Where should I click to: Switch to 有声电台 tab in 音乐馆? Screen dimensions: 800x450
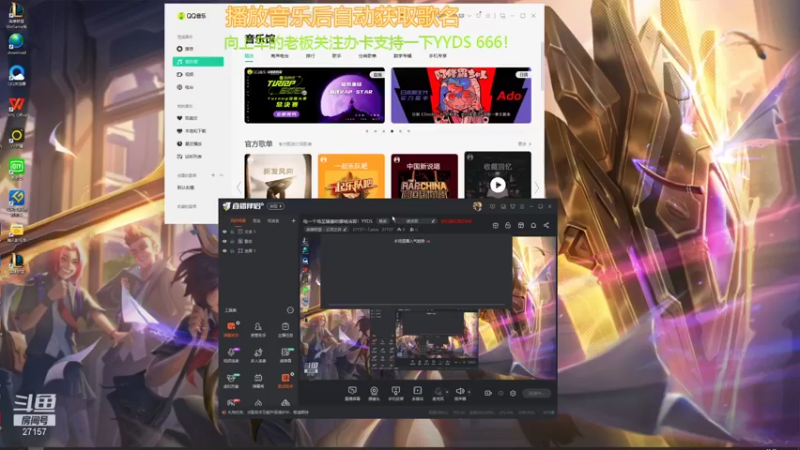click(x=280, y=56)
